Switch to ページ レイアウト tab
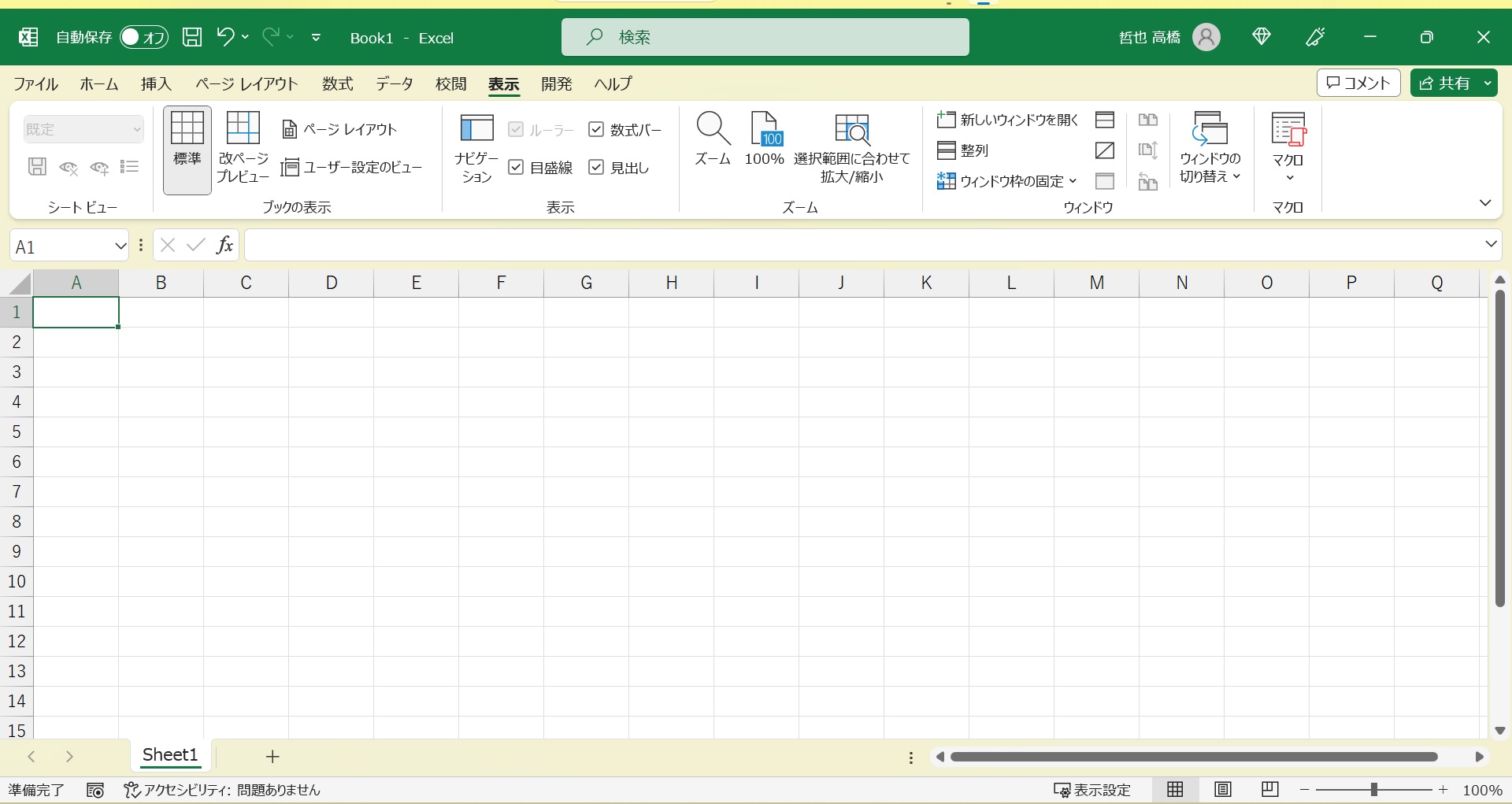The height and width of the screenshot is (804, 1512). coord(246,83)
